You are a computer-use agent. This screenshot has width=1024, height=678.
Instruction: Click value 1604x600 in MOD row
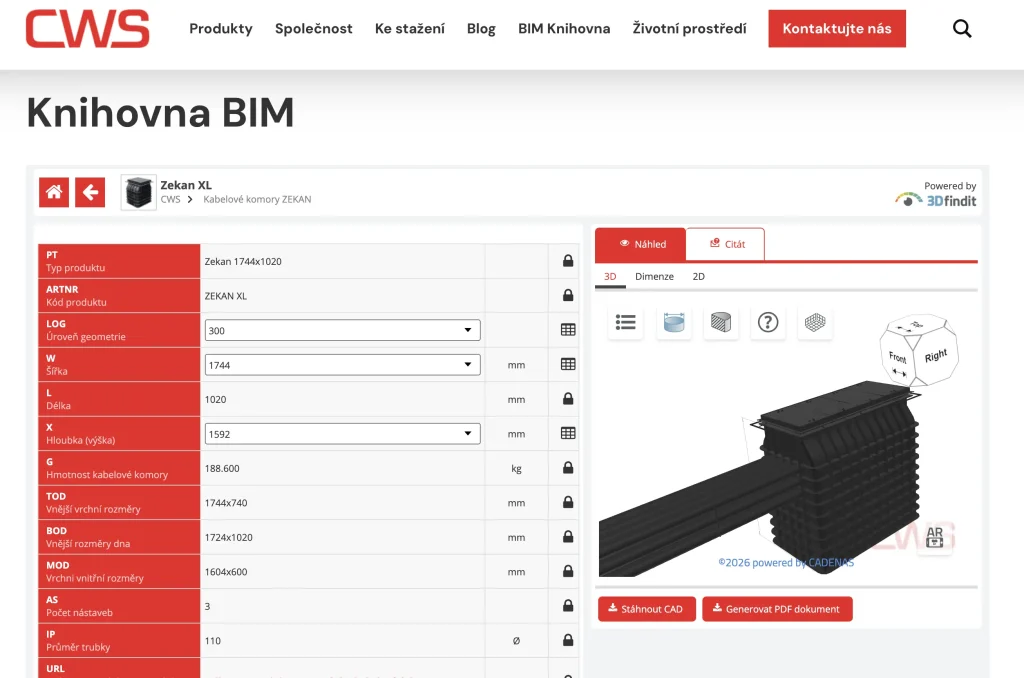click(226, 572)
